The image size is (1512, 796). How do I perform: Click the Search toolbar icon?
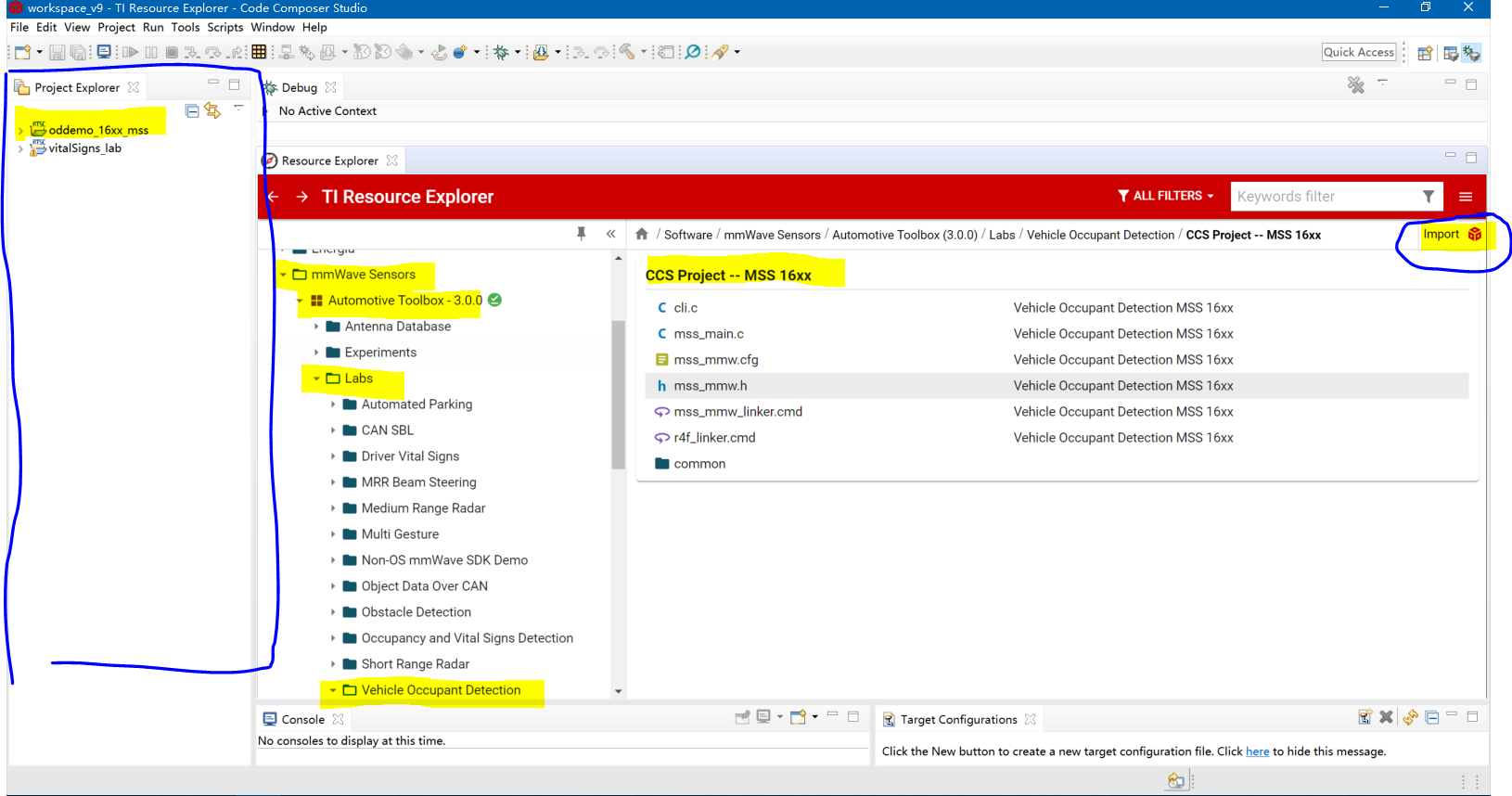pos(693,52)
